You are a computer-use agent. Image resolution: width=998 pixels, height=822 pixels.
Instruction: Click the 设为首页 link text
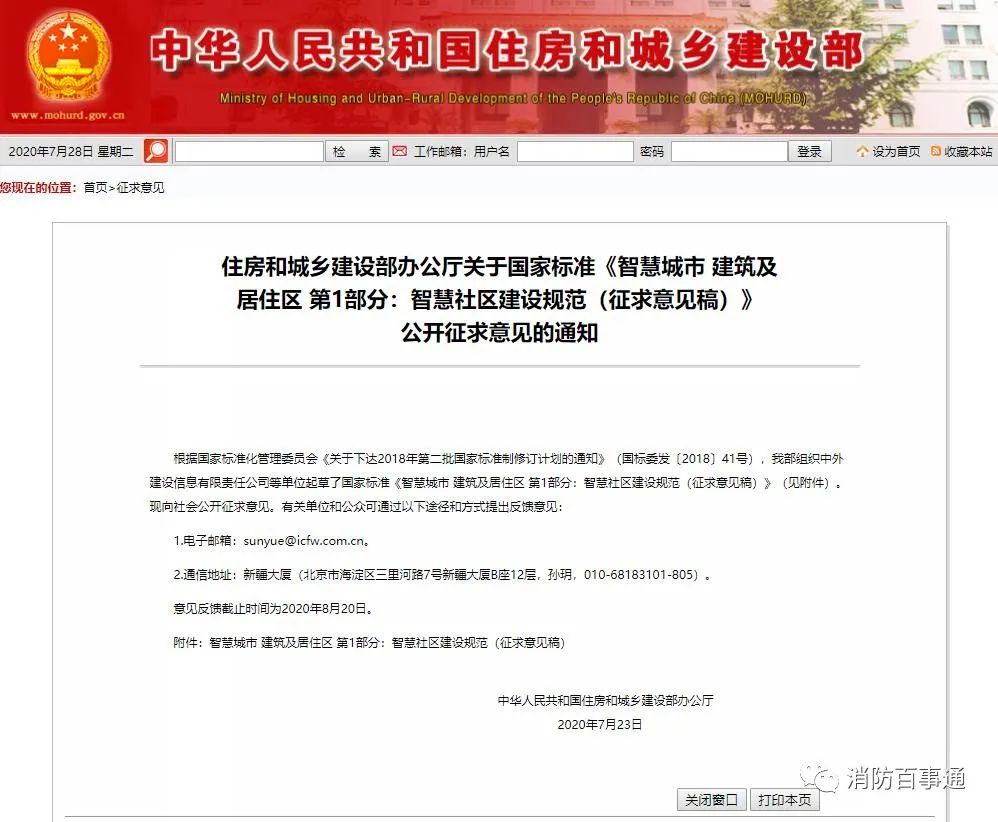896,151
